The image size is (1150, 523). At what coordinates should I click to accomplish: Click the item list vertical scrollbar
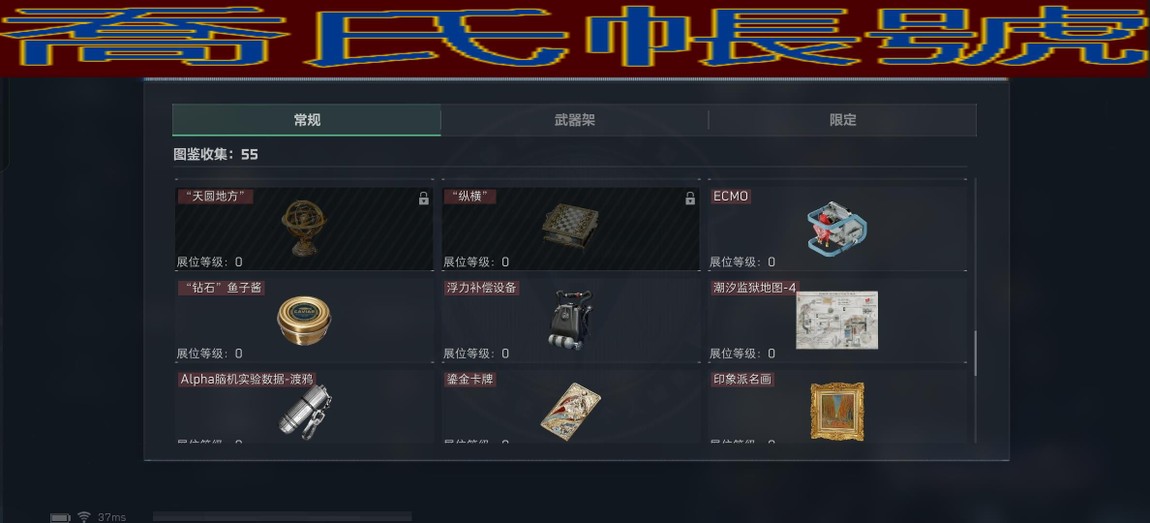[975, 354]
